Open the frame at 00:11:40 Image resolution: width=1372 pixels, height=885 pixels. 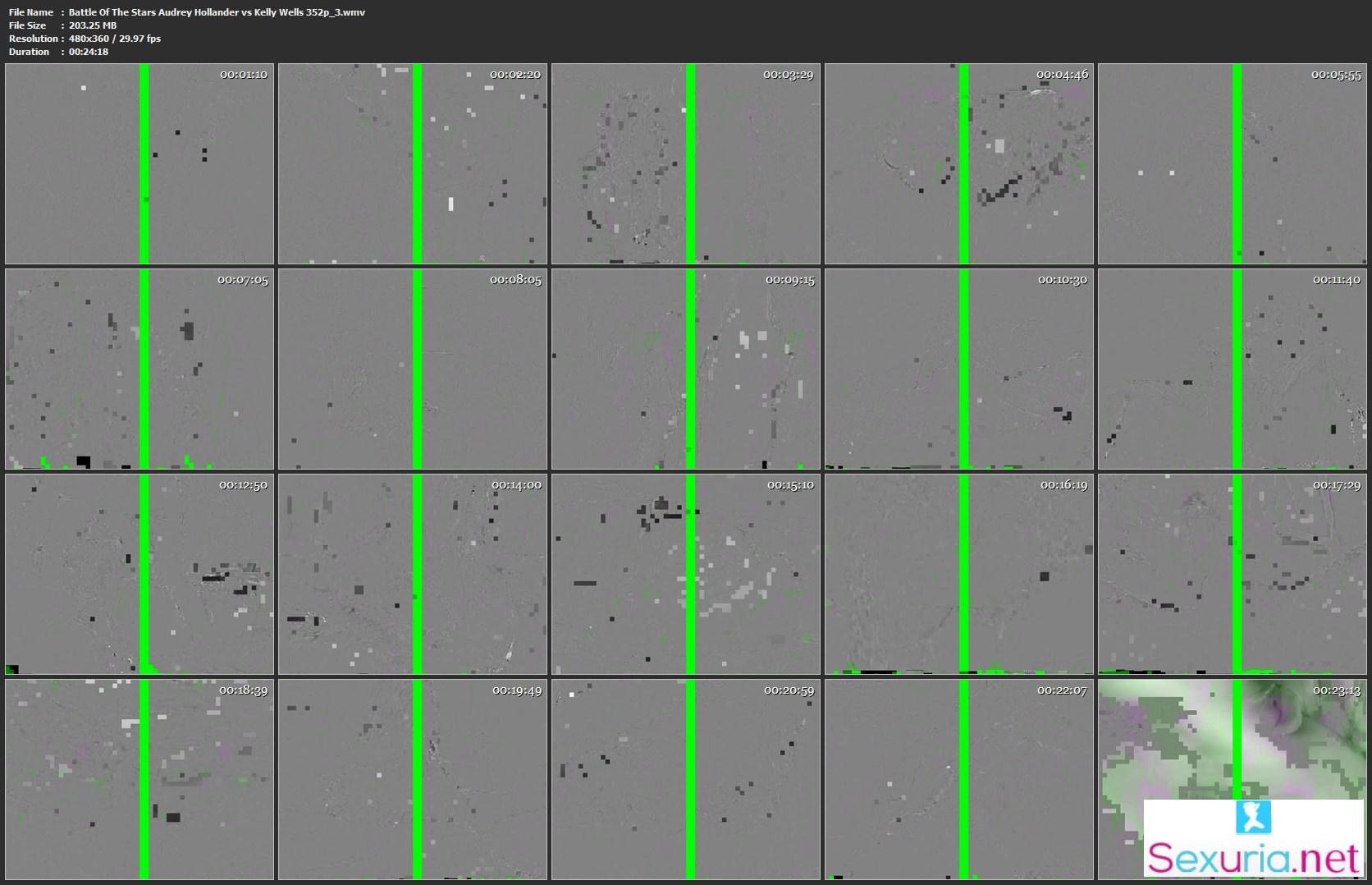(1233, 369)
